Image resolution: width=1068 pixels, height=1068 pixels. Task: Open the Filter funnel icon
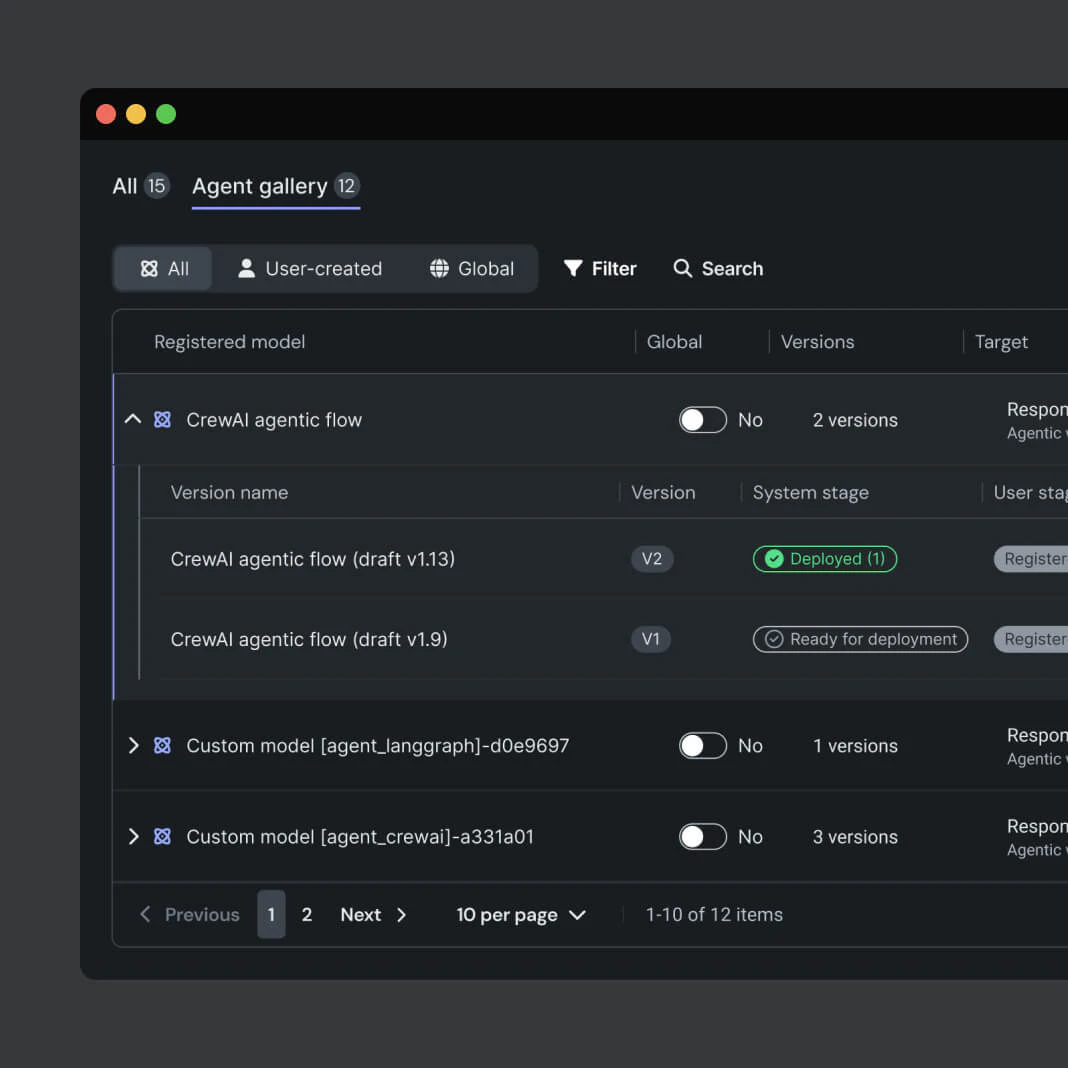[572, 268]
